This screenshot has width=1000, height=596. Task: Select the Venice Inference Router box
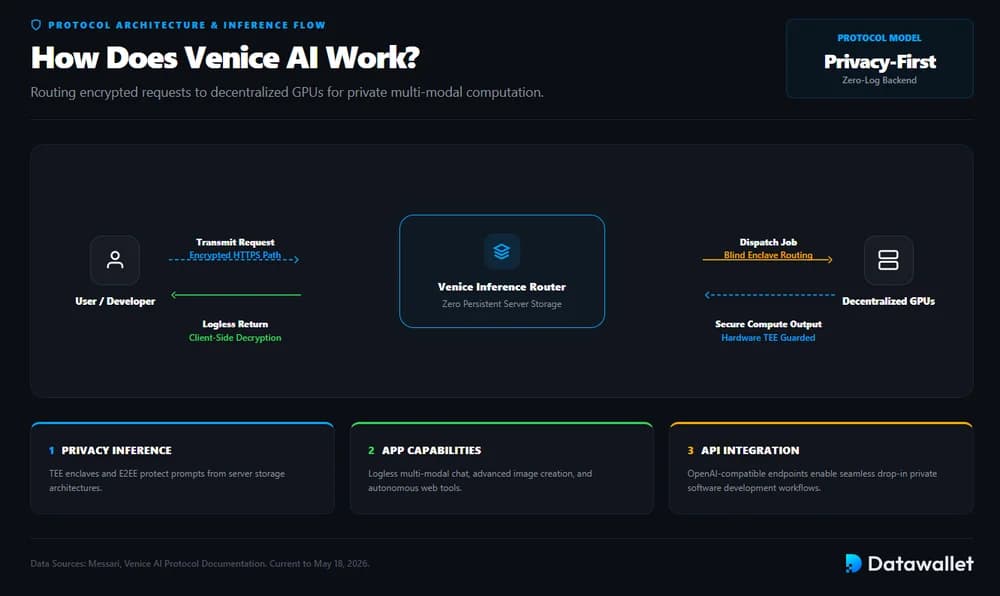click(x=502, y=271)
